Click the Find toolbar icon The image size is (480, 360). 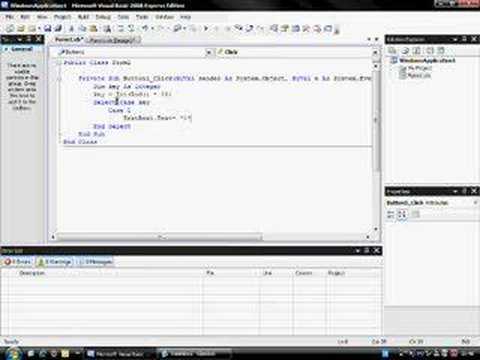[107, 29]
